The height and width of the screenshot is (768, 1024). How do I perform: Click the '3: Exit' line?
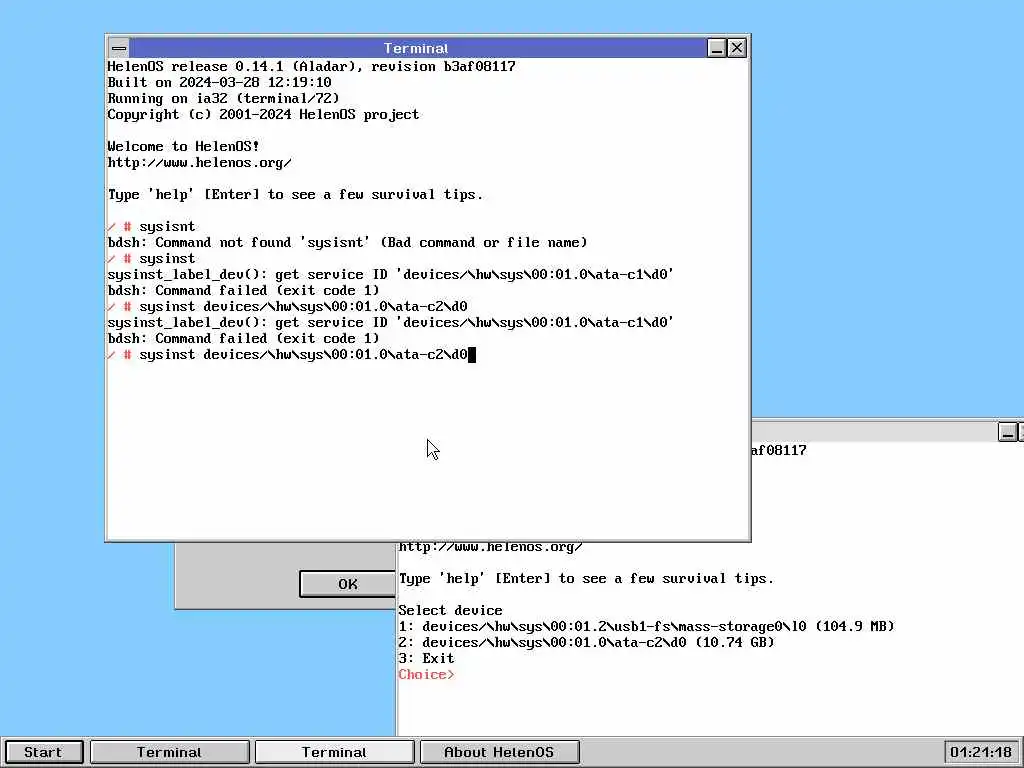(x=426, y=658)
